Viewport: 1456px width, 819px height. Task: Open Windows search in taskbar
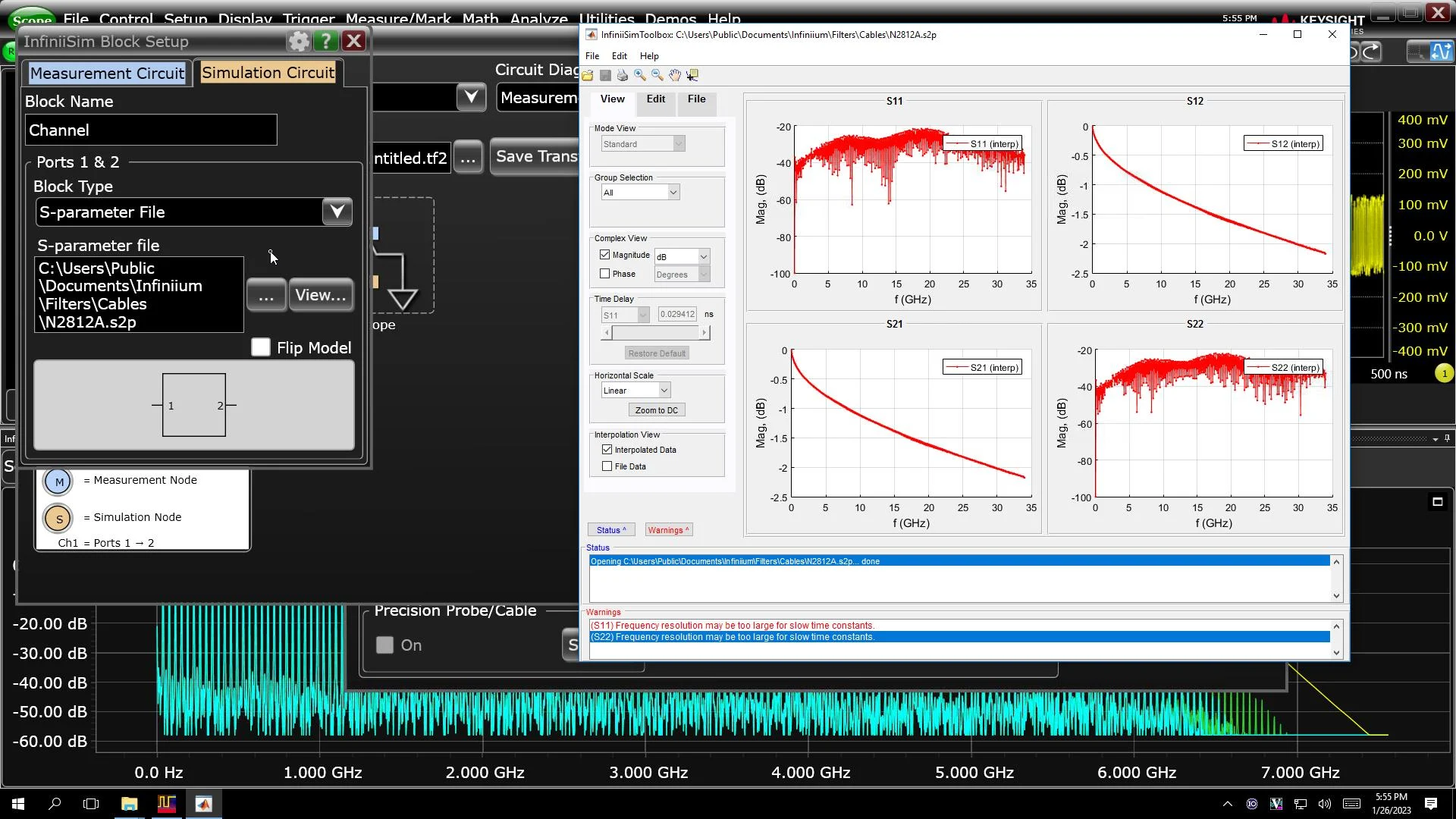click(x=55, y=804)
